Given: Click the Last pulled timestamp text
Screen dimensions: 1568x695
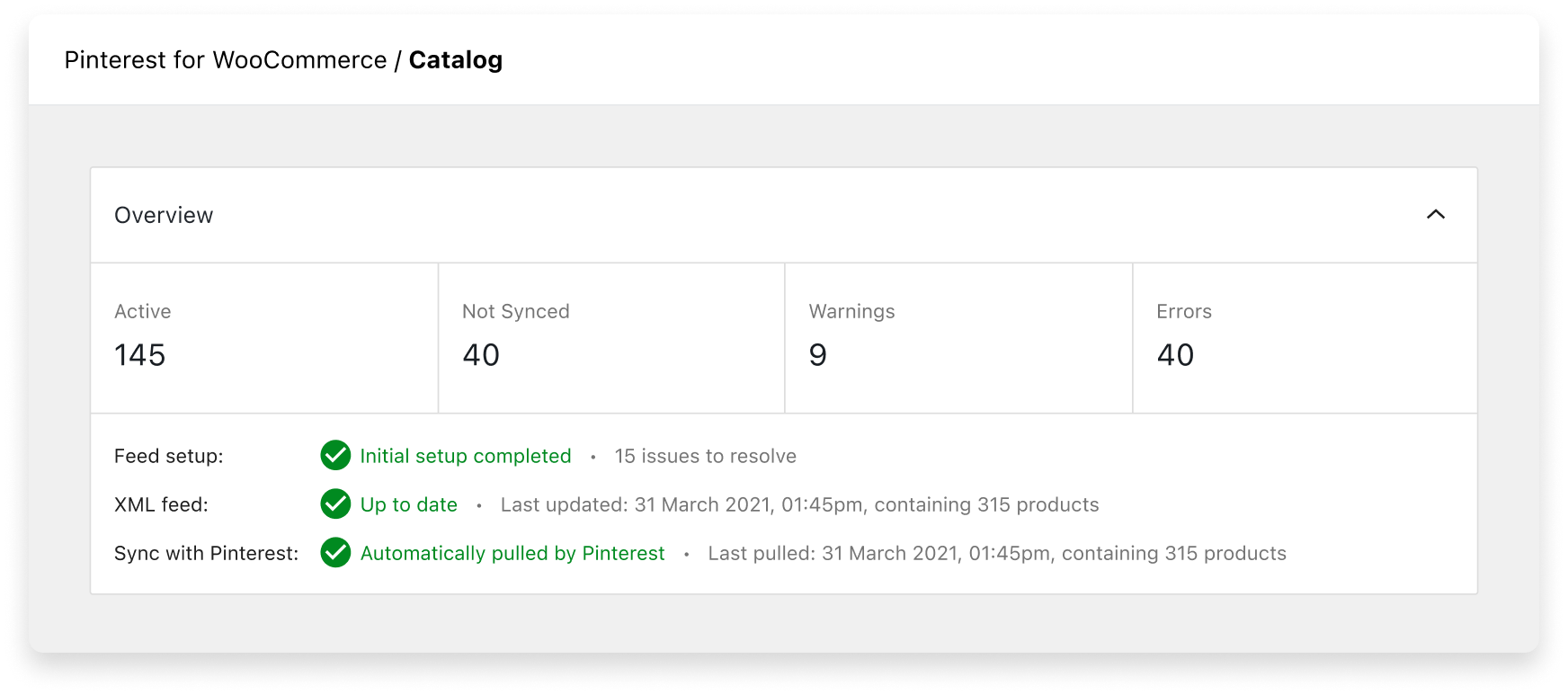Looking at the screenshot, I should click(x=996, y=553).
